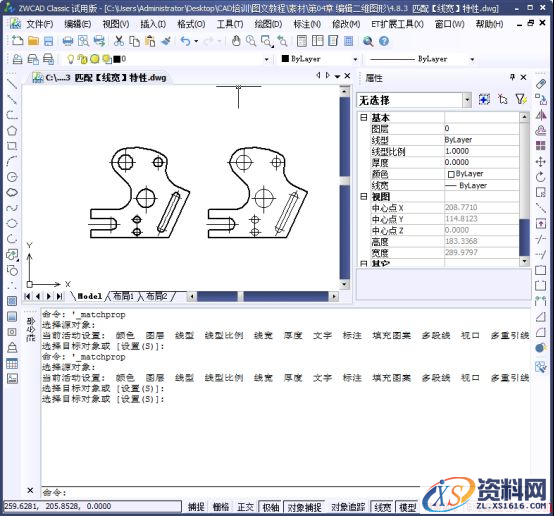Toggle 捕捉 snap mode in status bar
The image size is (554, 516).
pyautogui.click(x=196, y=507)
